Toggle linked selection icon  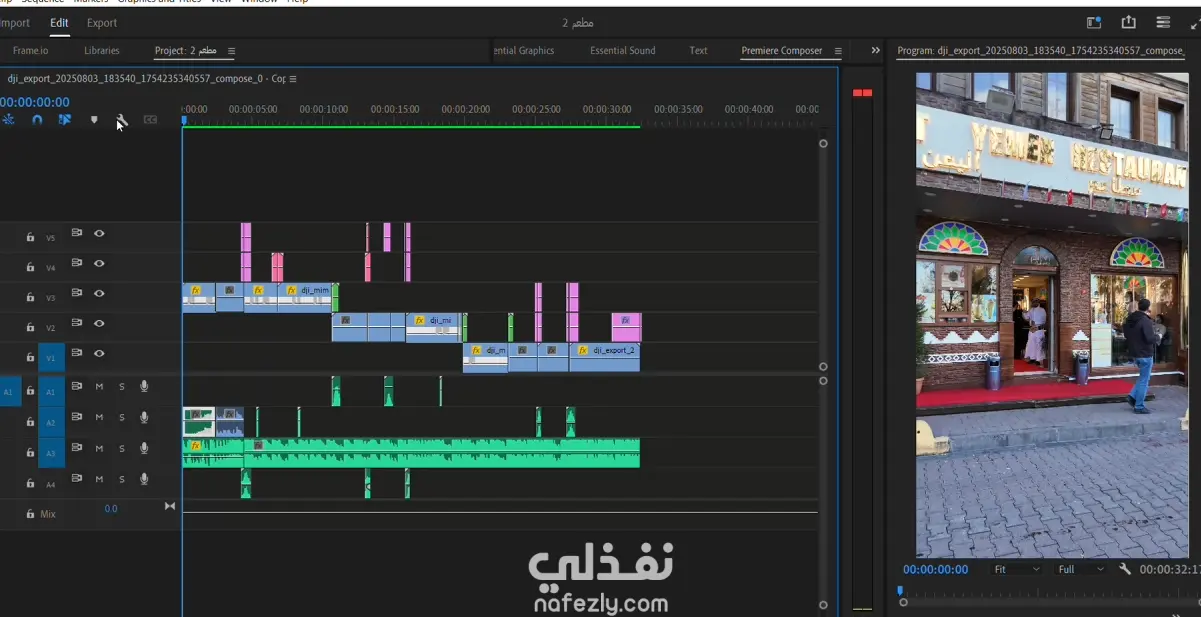[x=65, y=120]
